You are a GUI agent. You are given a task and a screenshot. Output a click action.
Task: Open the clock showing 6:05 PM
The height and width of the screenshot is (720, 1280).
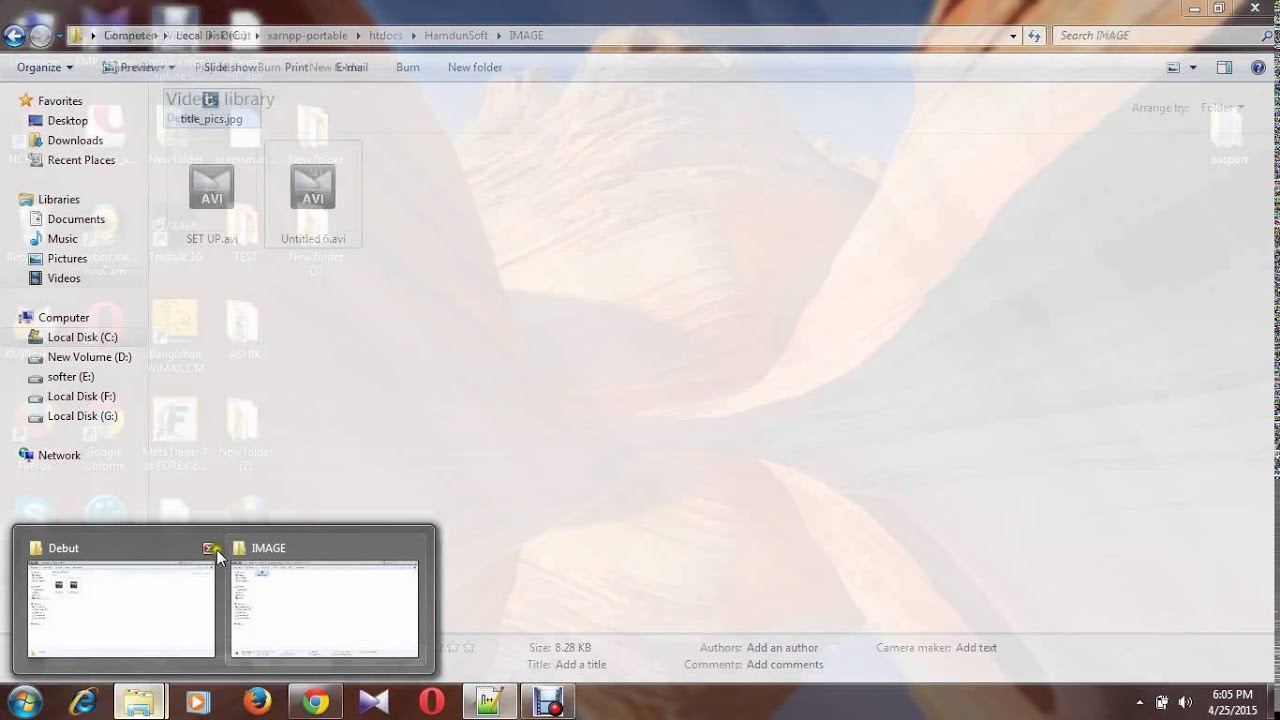[x=1232, y=702]
